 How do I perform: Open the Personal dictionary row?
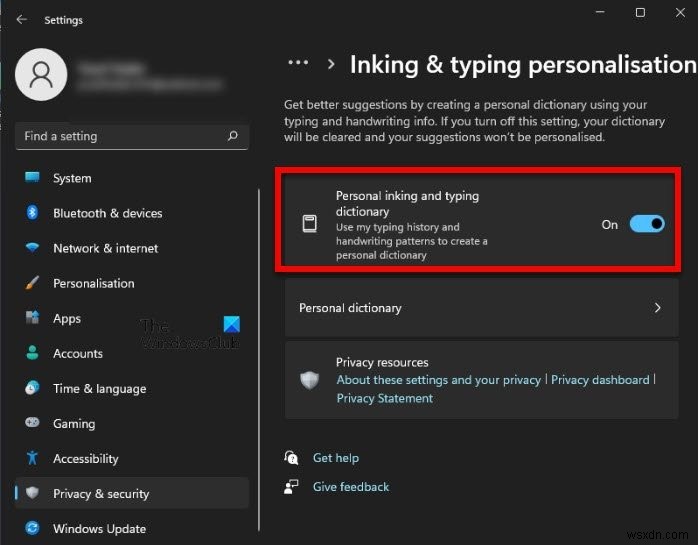click(481, 308)
